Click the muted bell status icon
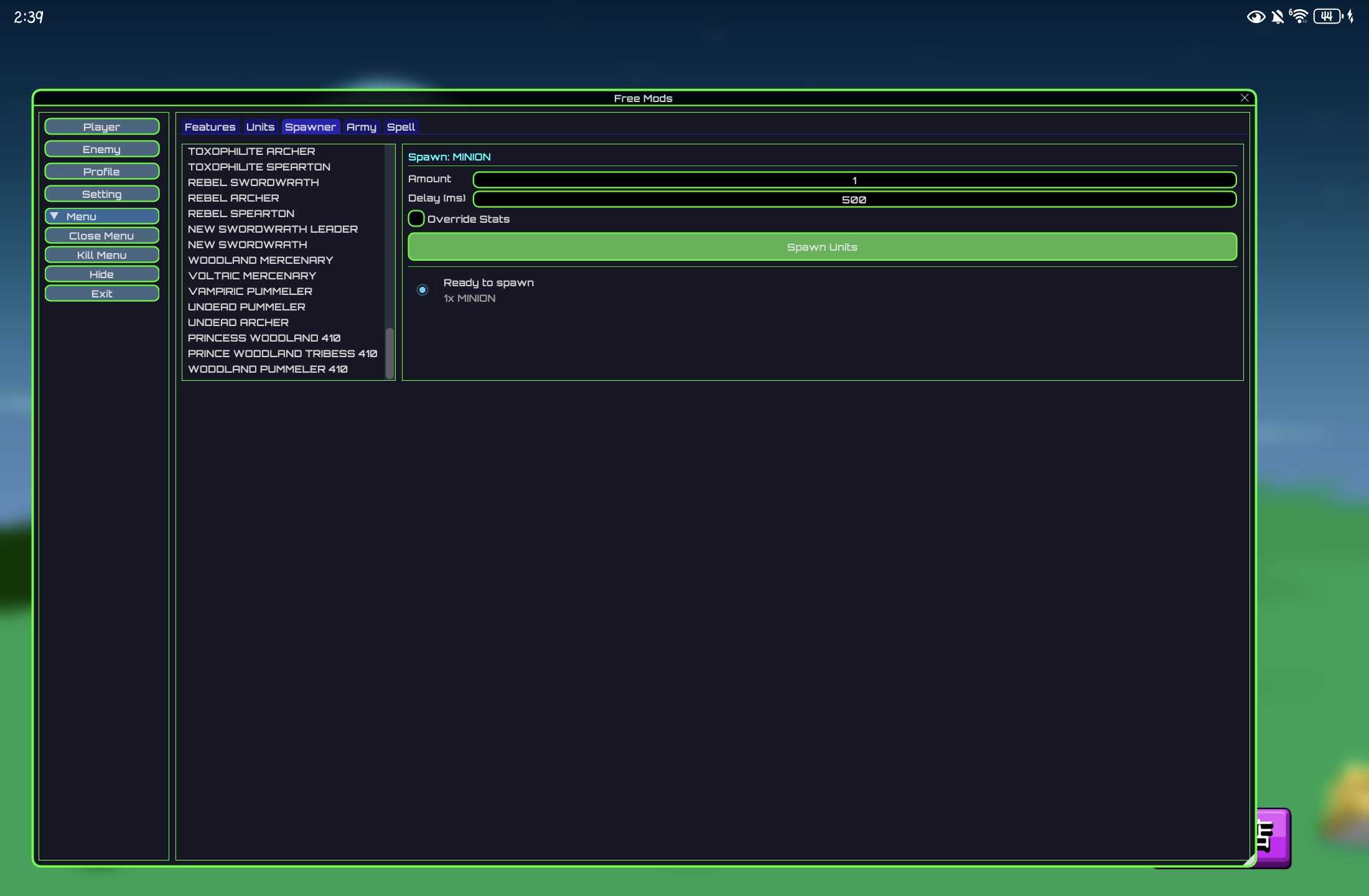This screenshot has width=1369, height=896. click(1278, 17)
